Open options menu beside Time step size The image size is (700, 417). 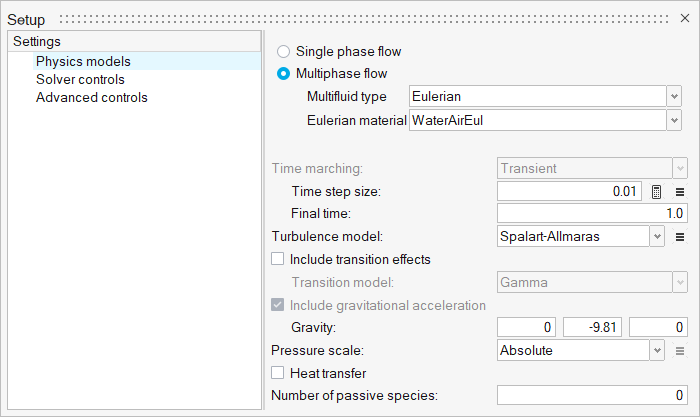(680, 192)
